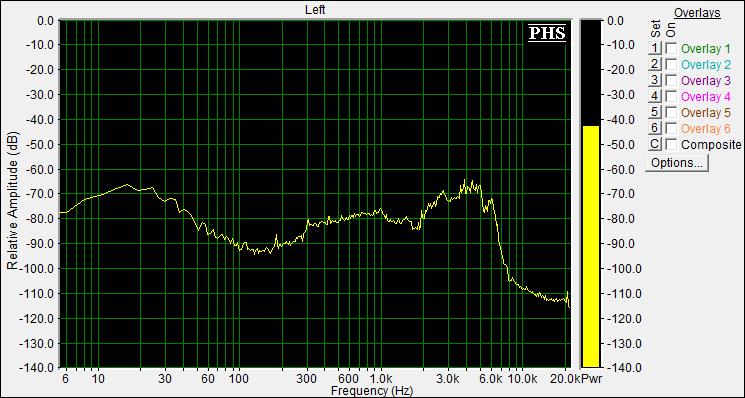Image resolution: width=745 pixels, height=398 pixels.
Task: Click the -40.0 label on right meter scale
Action: [621, 120]
